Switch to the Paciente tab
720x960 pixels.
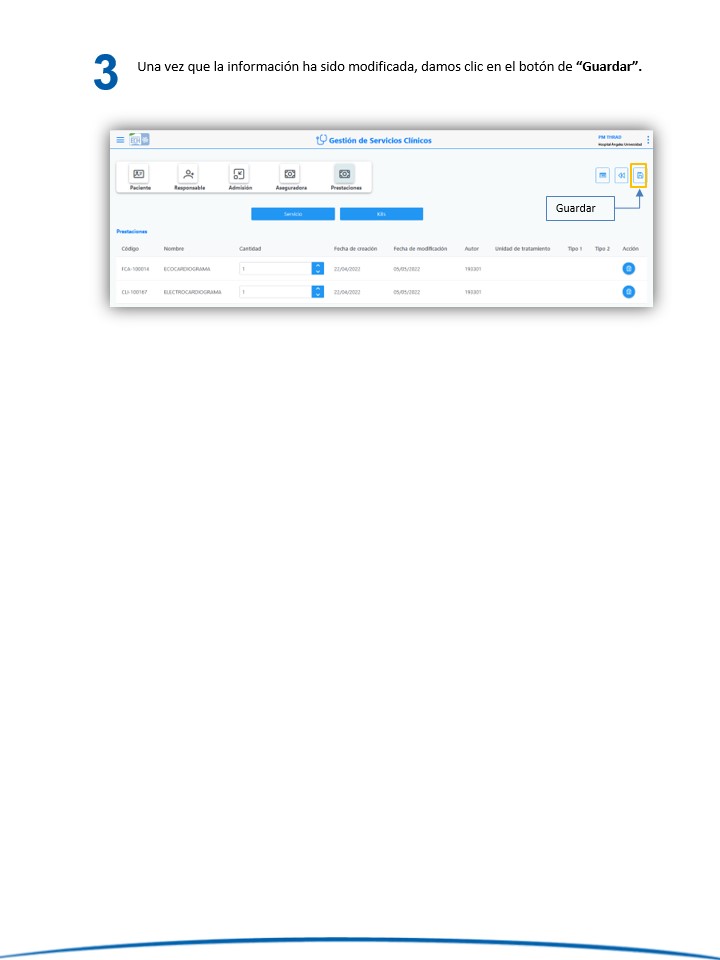[140, 177]
